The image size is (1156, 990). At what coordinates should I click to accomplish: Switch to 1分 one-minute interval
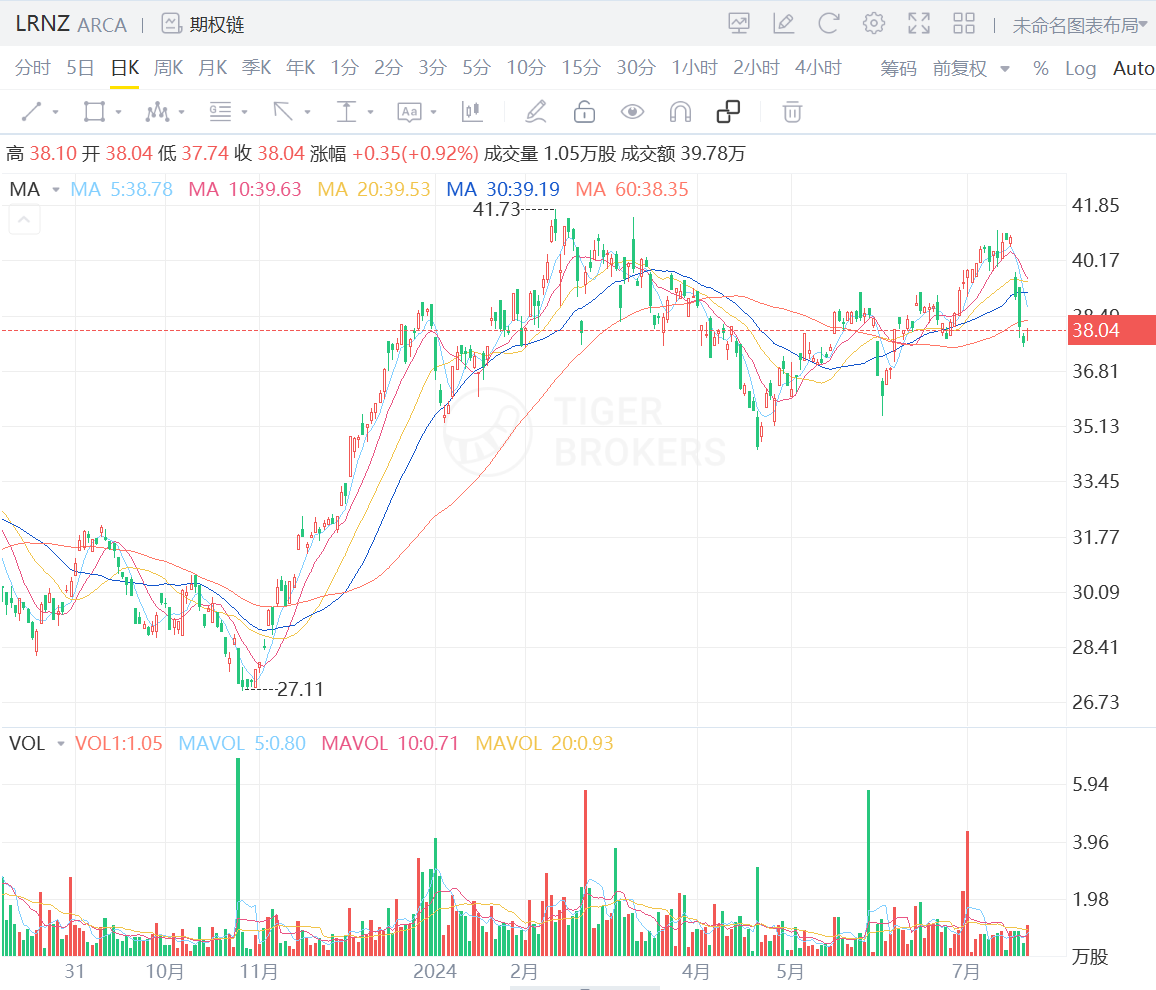pos(344,68)
